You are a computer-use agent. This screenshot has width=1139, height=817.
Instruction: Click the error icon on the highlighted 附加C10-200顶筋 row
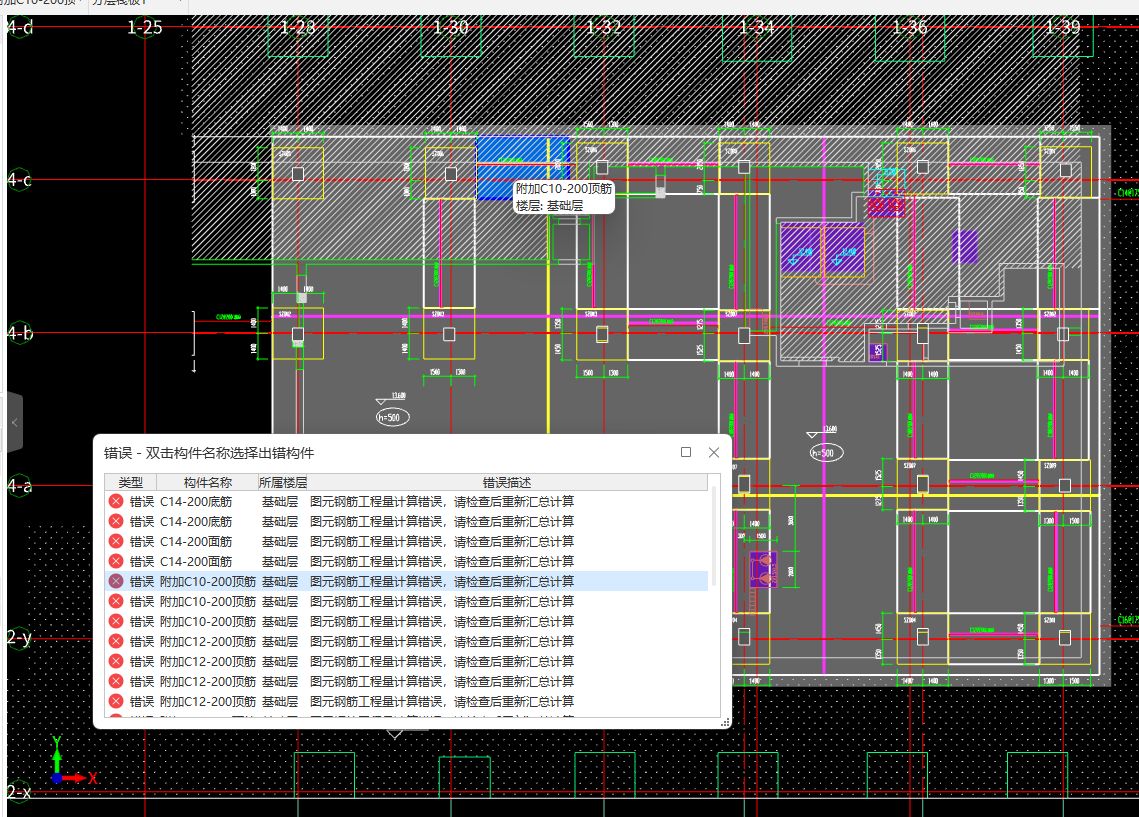coord(116,581)
